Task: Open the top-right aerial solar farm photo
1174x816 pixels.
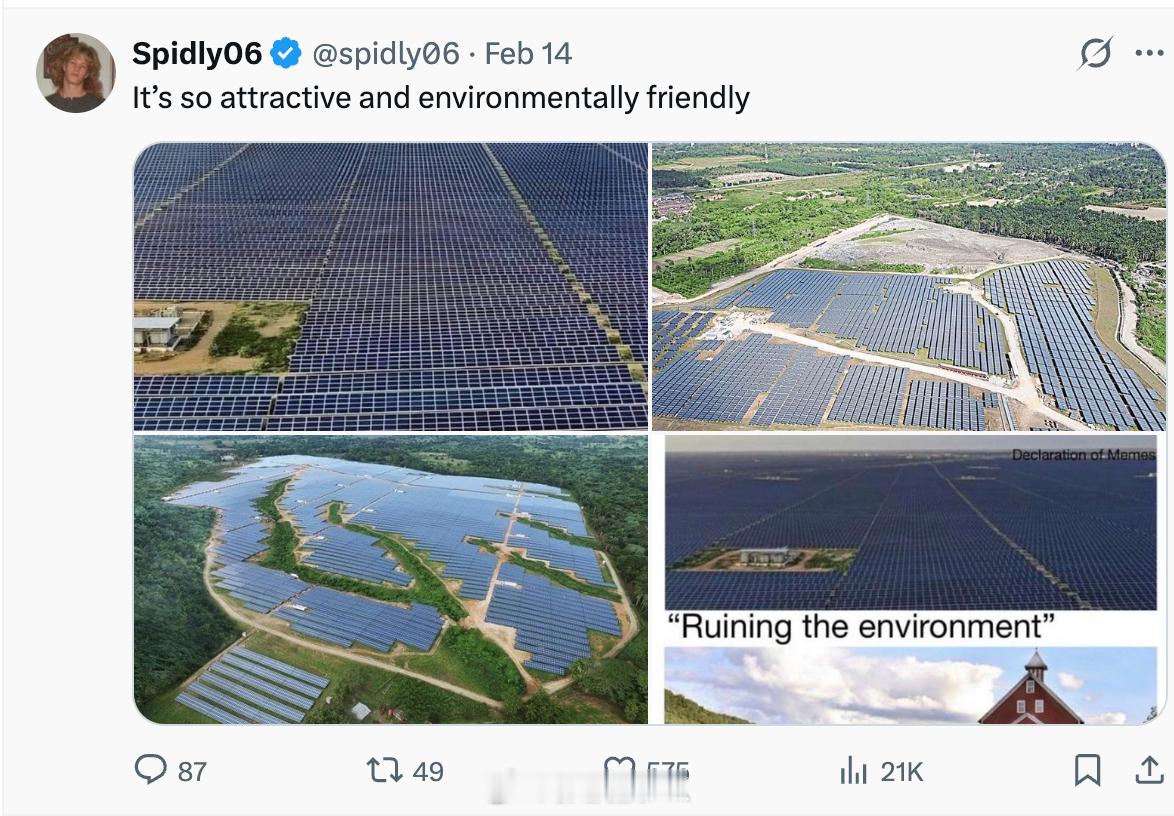Action: [909, 286]
